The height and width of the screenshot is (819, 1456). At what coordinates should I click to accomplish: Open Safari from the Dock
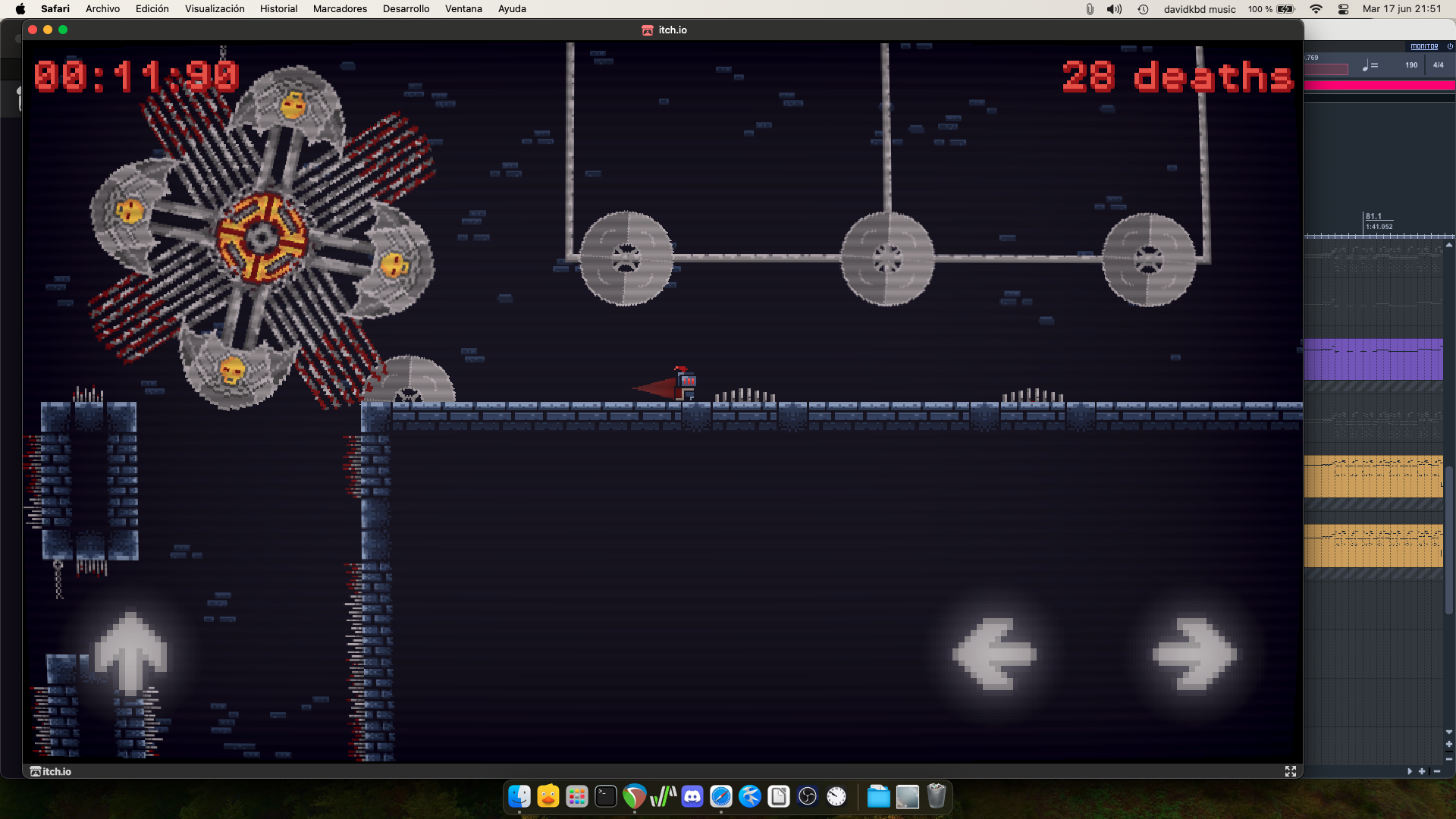click(x=721, y=796)
